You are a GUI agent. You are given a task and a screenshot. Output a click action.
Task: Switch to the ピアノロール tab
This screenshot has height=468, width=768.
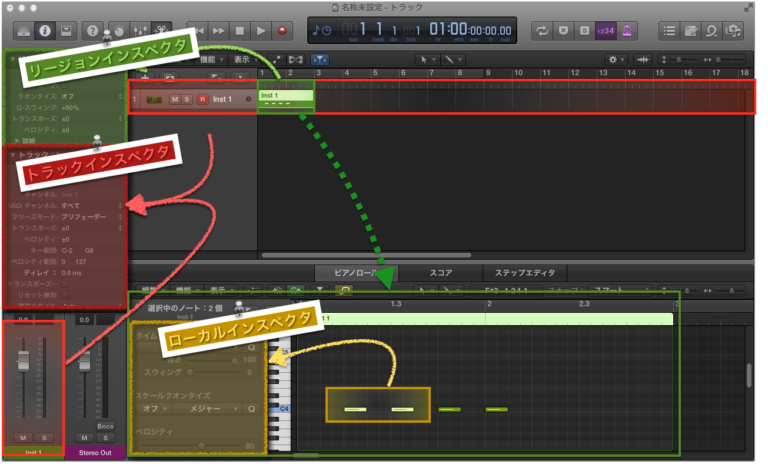tap(356, 273)
